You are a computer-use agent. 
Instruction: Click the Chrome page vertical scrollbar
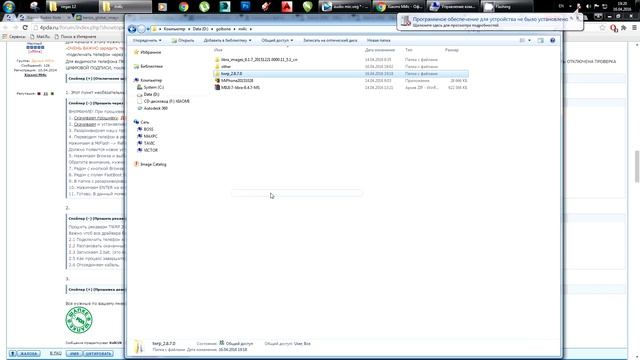point(637,167)
